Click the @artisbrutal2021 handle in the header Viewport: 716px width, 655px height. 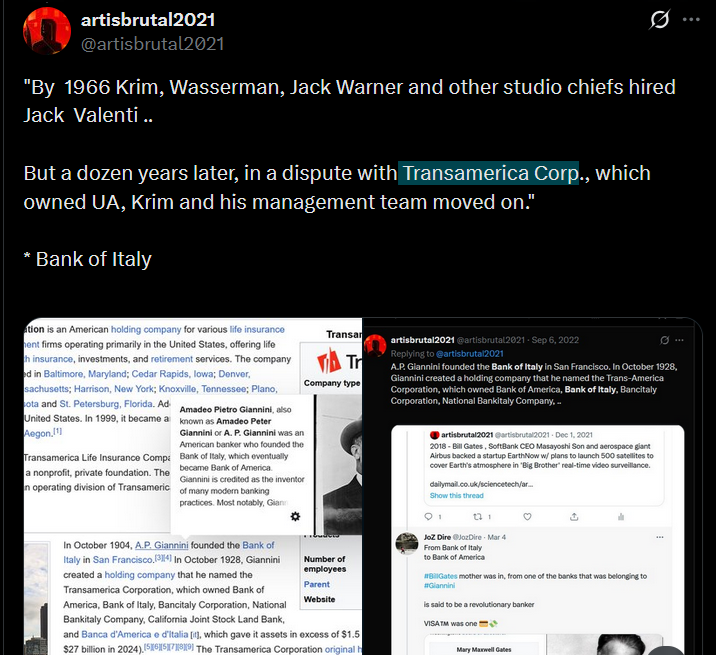pyautogui.click(x=153, y=44)
